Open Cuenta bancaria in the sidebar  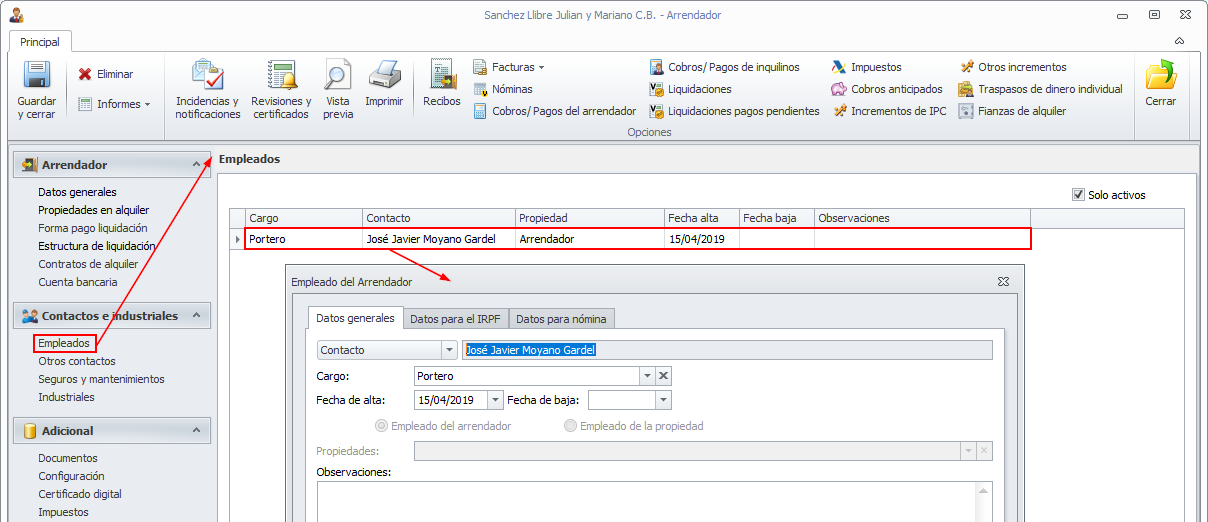pos(78,282)
